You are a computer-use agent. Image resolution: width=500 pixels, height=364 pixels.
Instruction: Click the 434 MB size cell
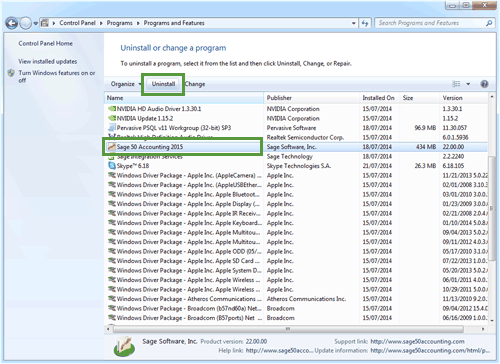[426, 147]
